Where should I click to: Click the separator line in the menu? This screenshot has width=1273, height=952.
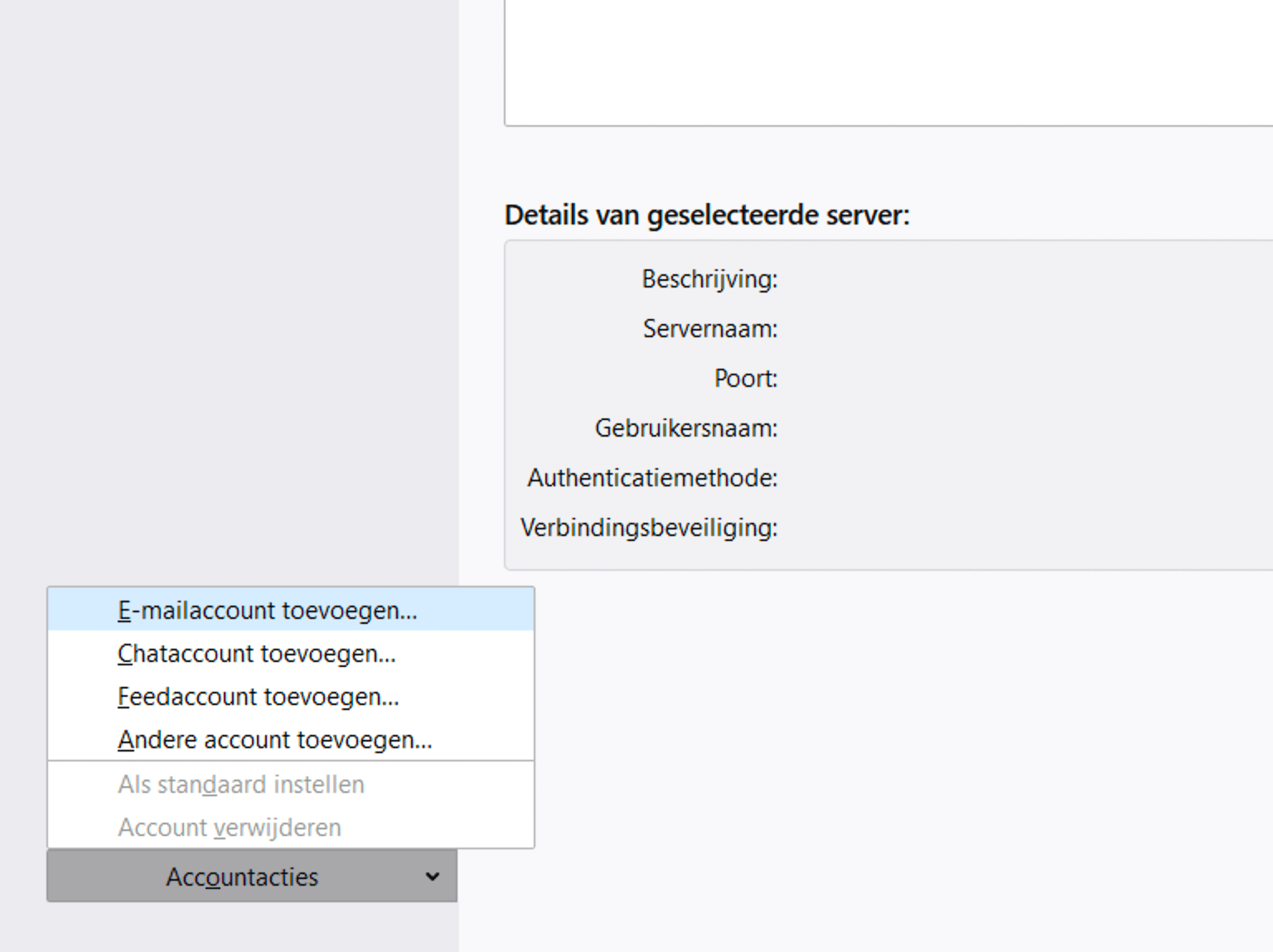pos(290,761)
